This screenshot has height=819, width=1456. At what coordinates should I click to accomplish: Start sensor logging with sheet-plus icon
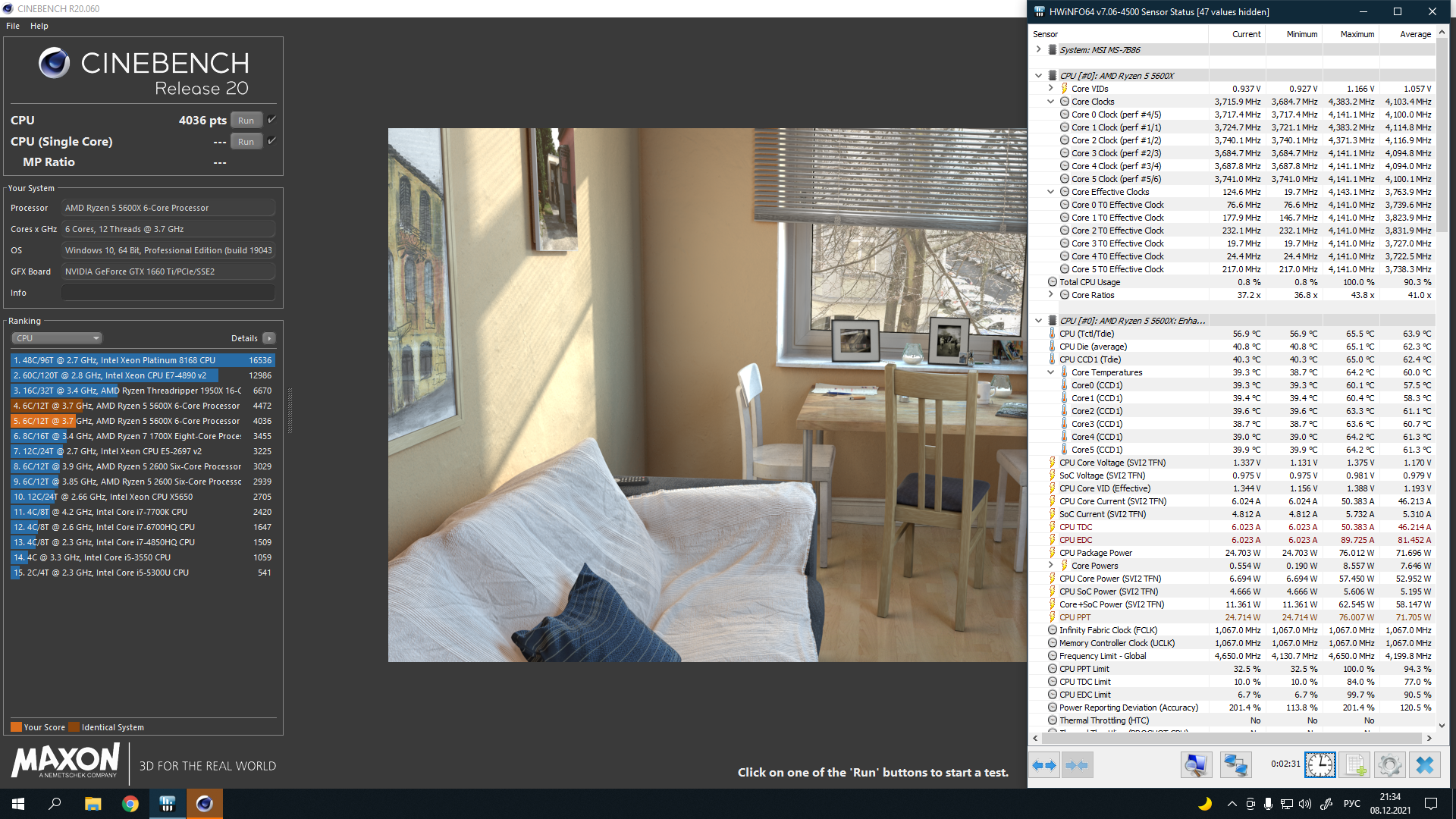(1354, 765)
